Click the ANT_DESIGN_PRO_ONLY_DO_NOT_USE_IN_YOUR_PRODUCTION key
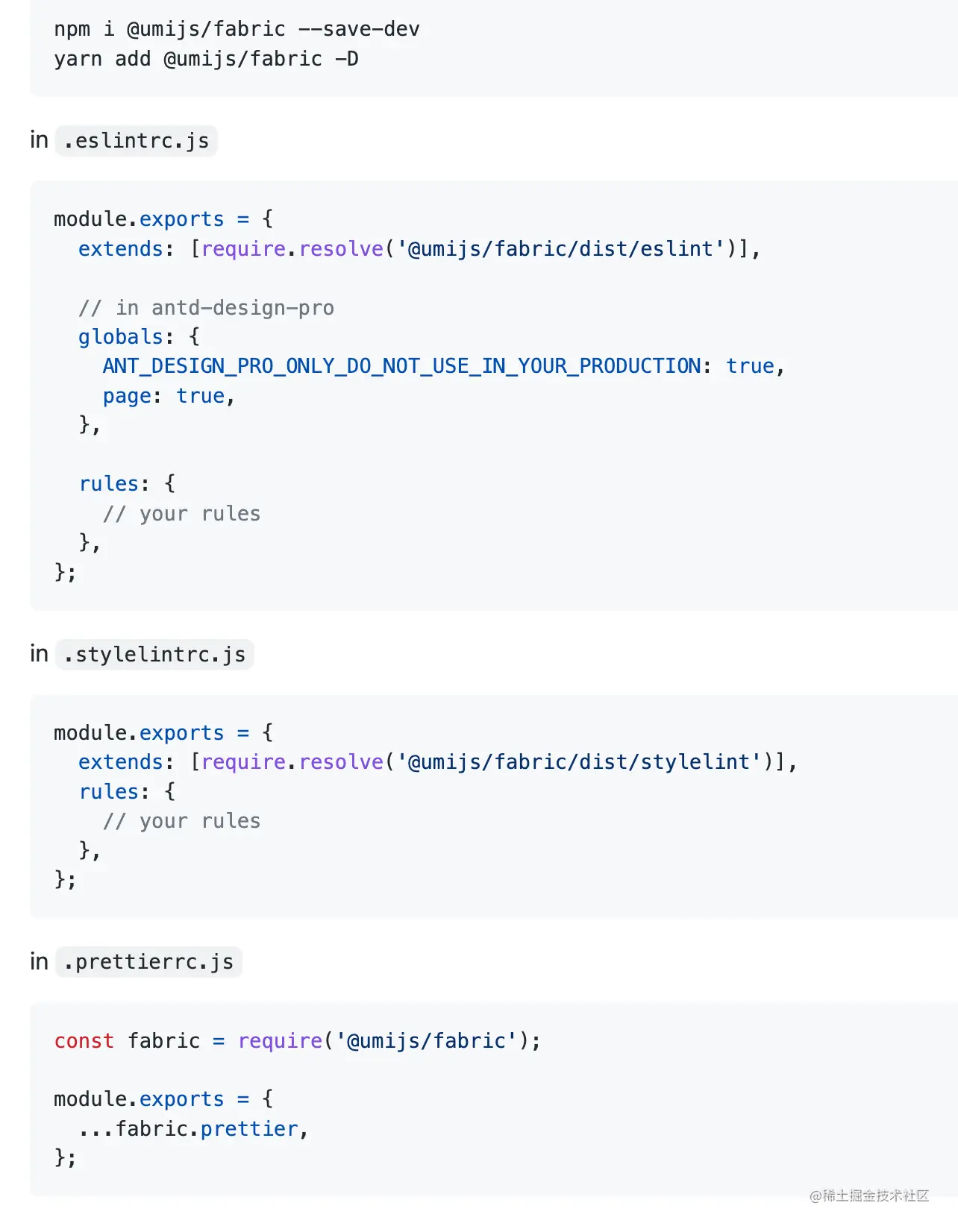 click(401, 366)
